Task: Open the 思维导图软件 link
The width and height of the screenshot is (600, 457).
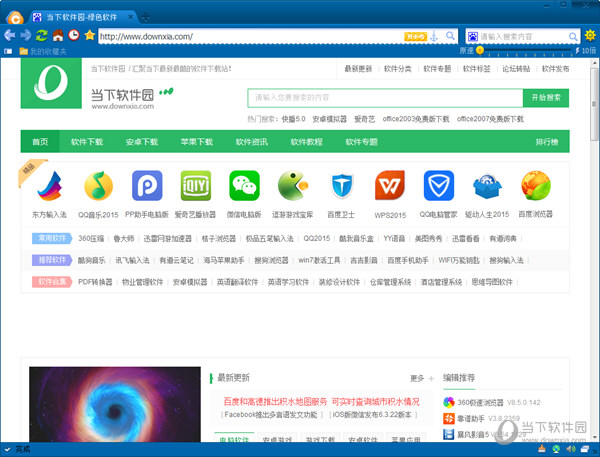Action: (492, 282)
